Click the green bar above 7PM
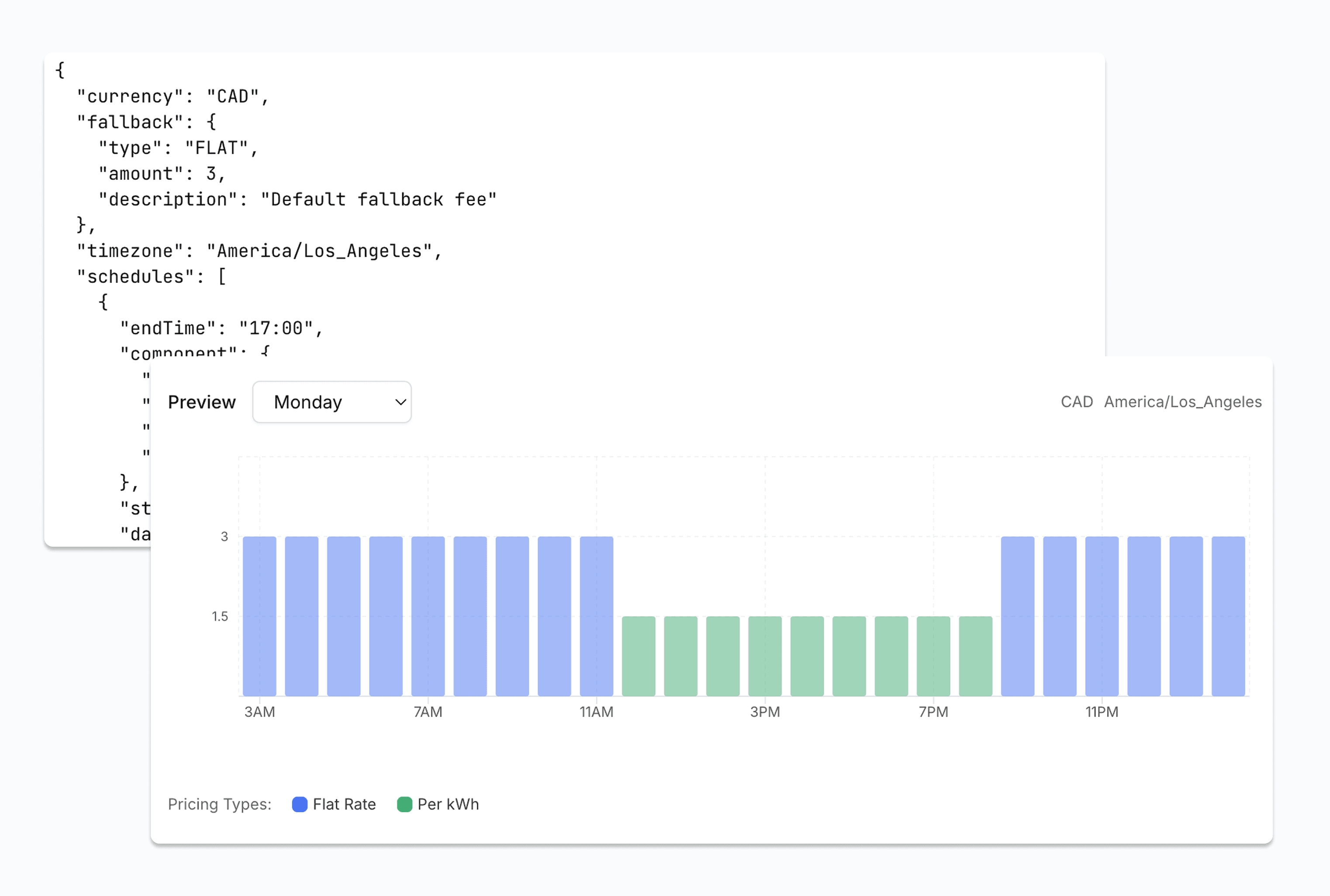This screenshot has height=896, width=1330. point(934,656)
